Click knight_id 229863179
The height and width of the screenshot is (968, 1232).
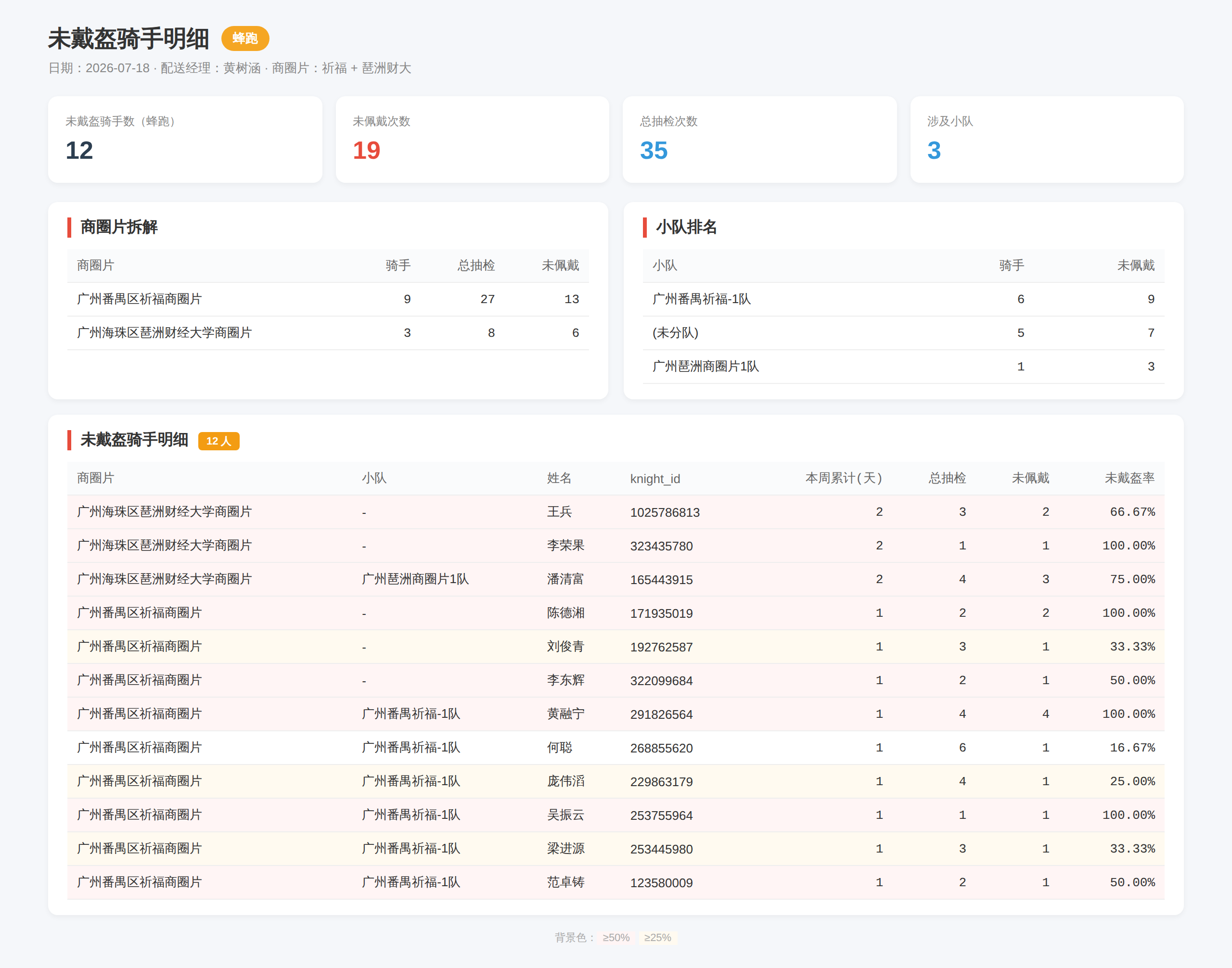[x=661, y=781]
